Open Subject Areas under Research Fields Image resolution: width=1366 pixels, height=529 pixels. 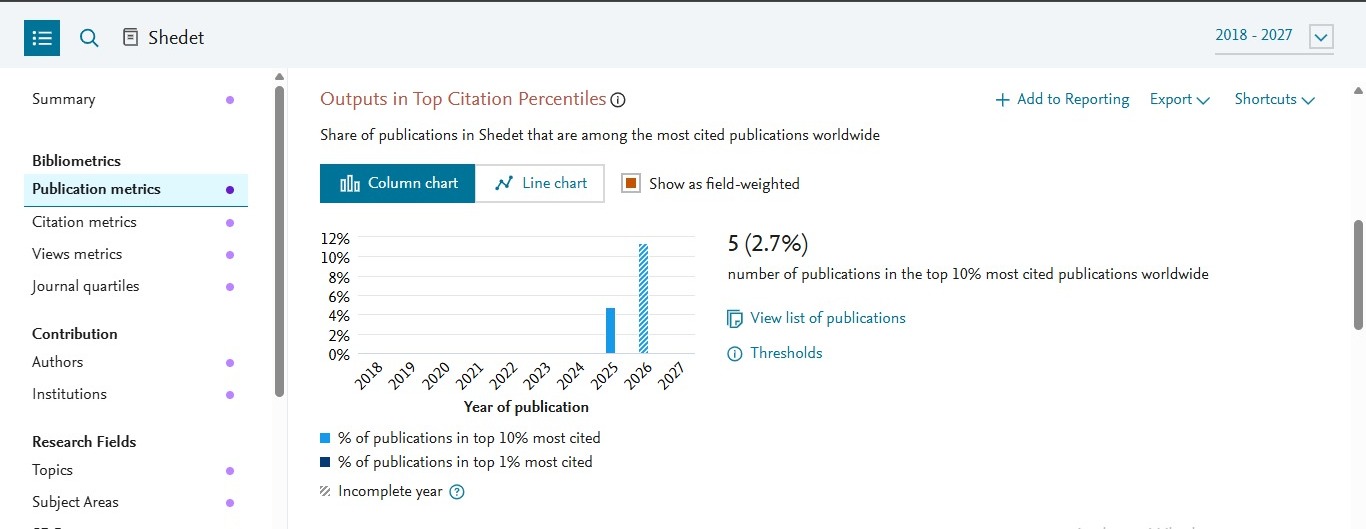[75, 502]
